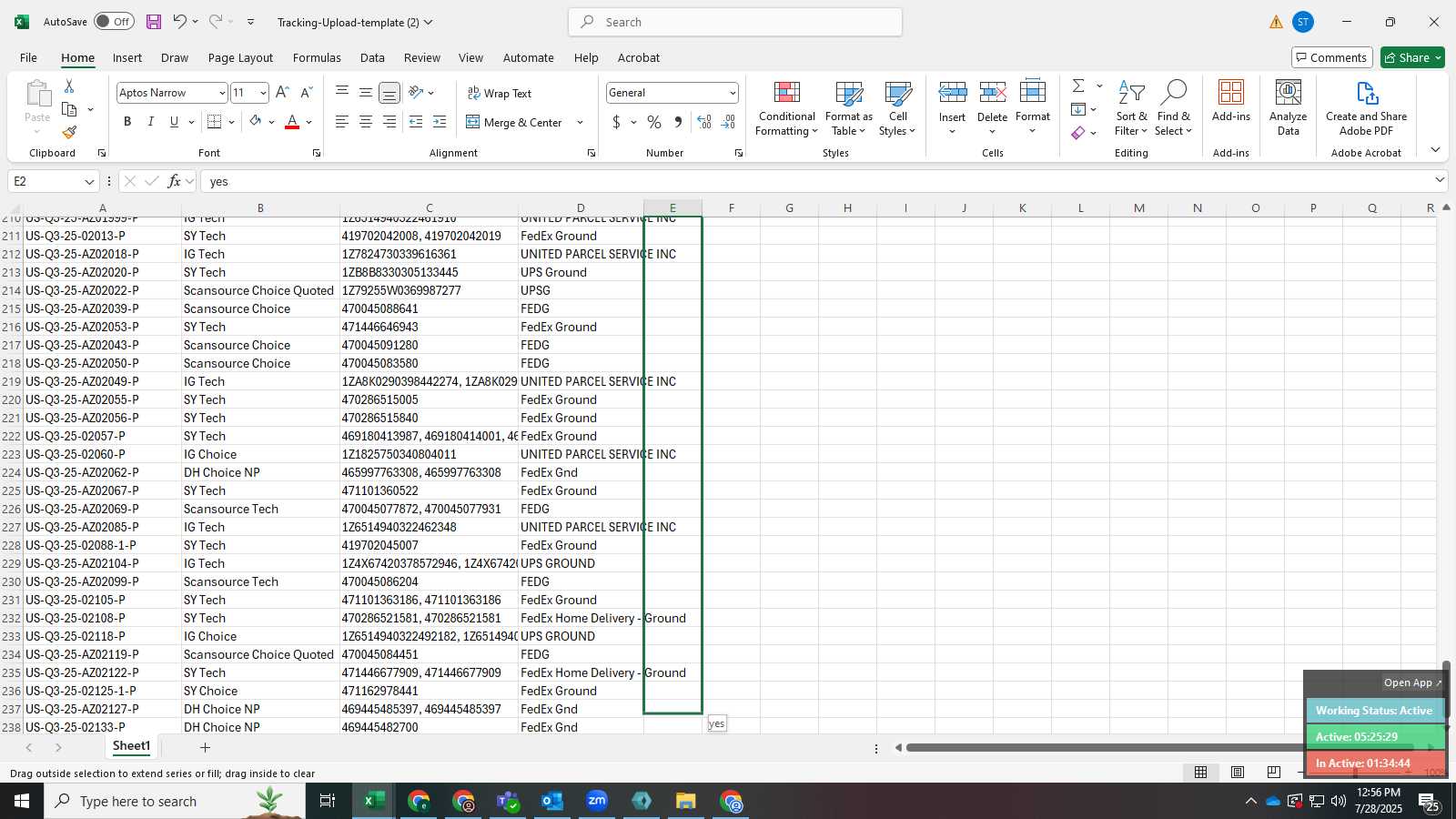Image resolution: width=1456 pixels, height=819 pixels.
Task: Align text to the right
Action: click(389, 122)
